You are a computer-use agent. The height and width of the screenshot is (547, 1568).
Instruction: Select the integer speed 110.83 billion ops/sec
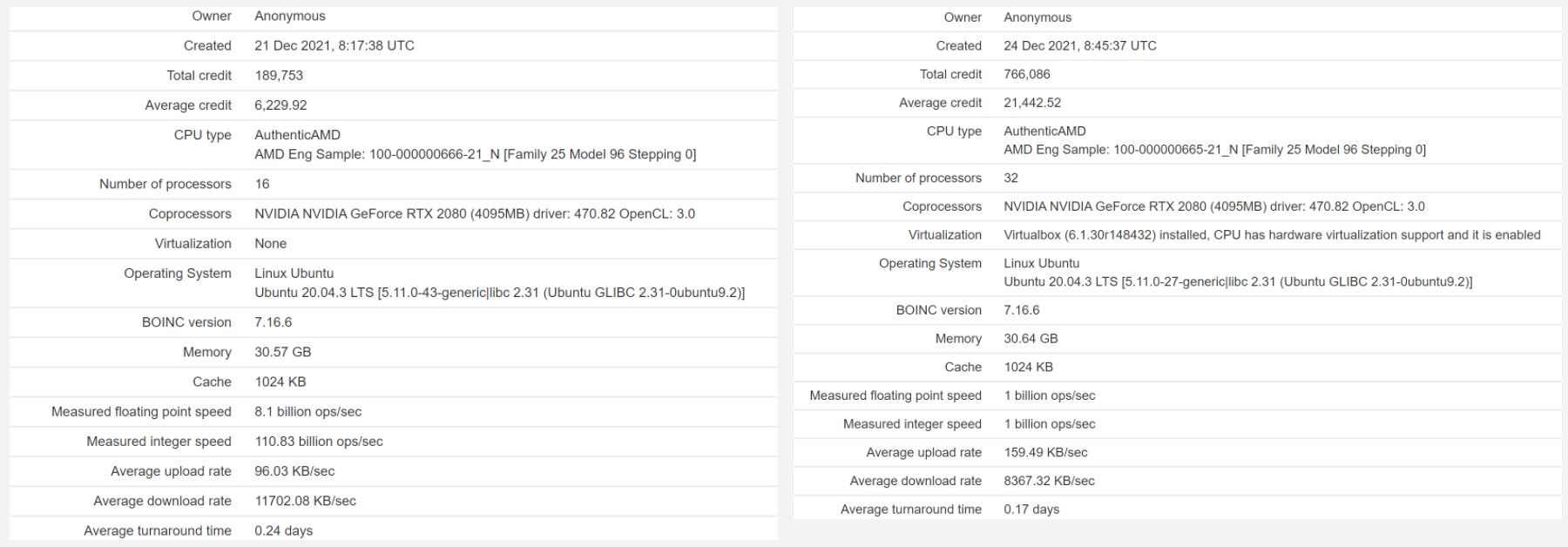click(x=319, y=441)
